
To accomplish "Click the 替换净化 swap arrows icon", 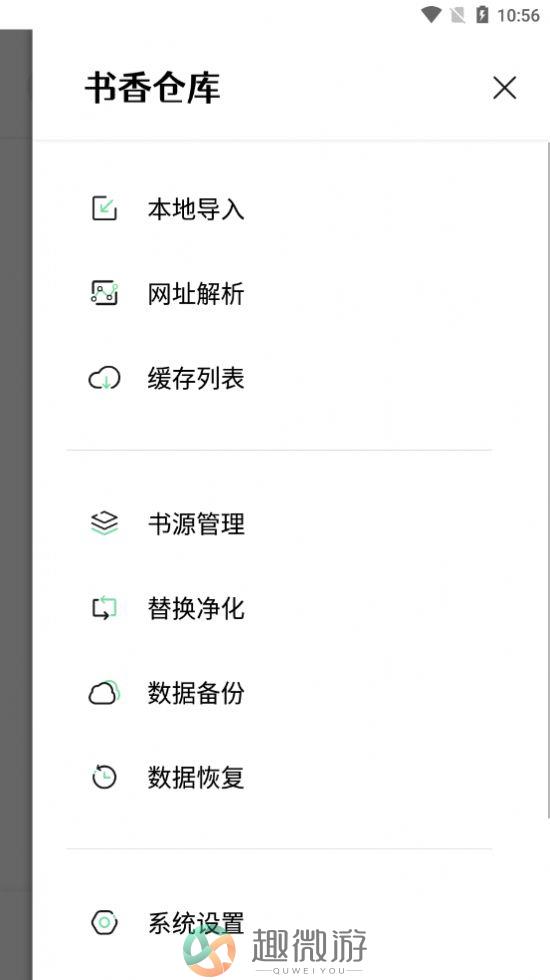I will pos(104,608).
